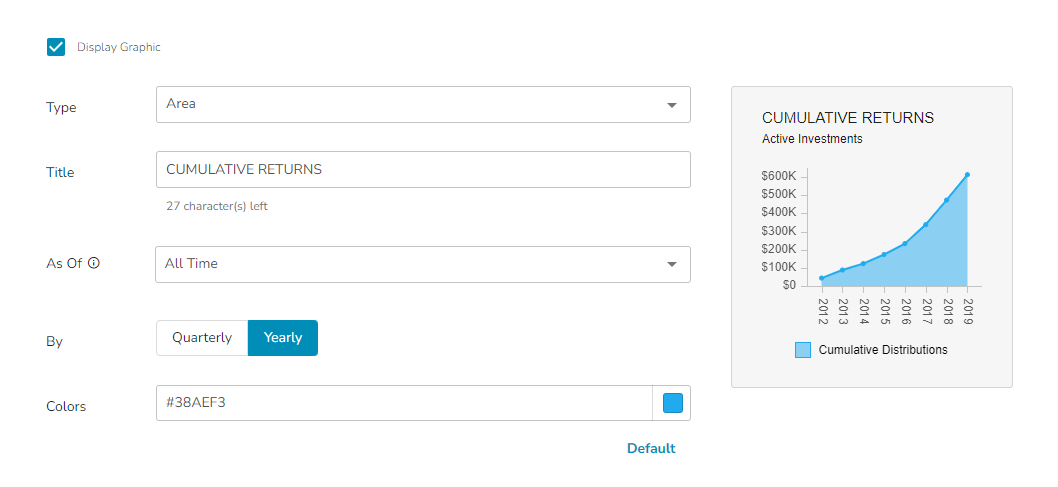Screen dimensions: 1058x487
Task: Click the Cumulative Distributions legend label
Action: [x=883, y=350]
